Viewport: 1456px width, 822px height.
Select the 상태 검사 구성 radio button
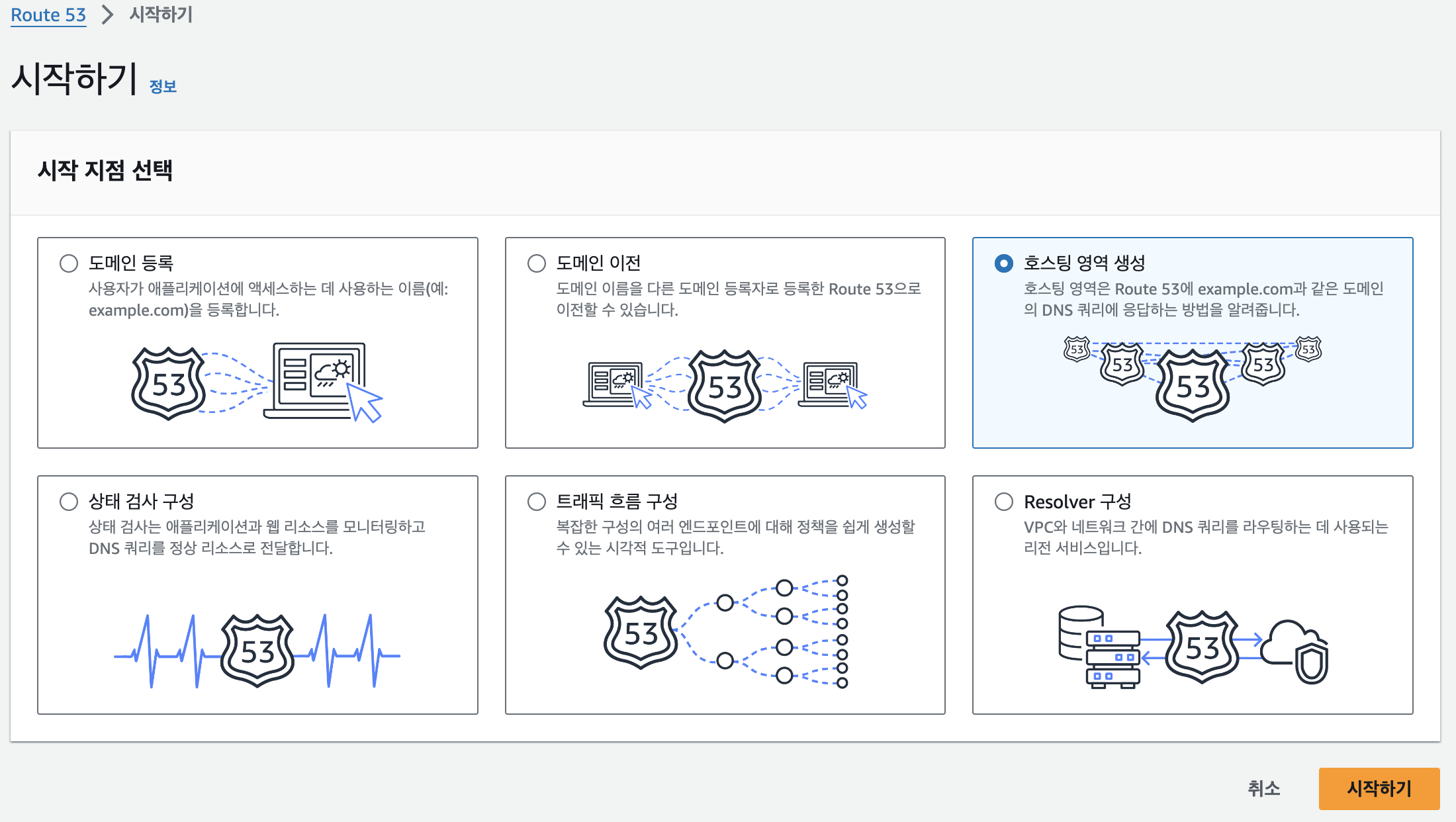point(69,502)
